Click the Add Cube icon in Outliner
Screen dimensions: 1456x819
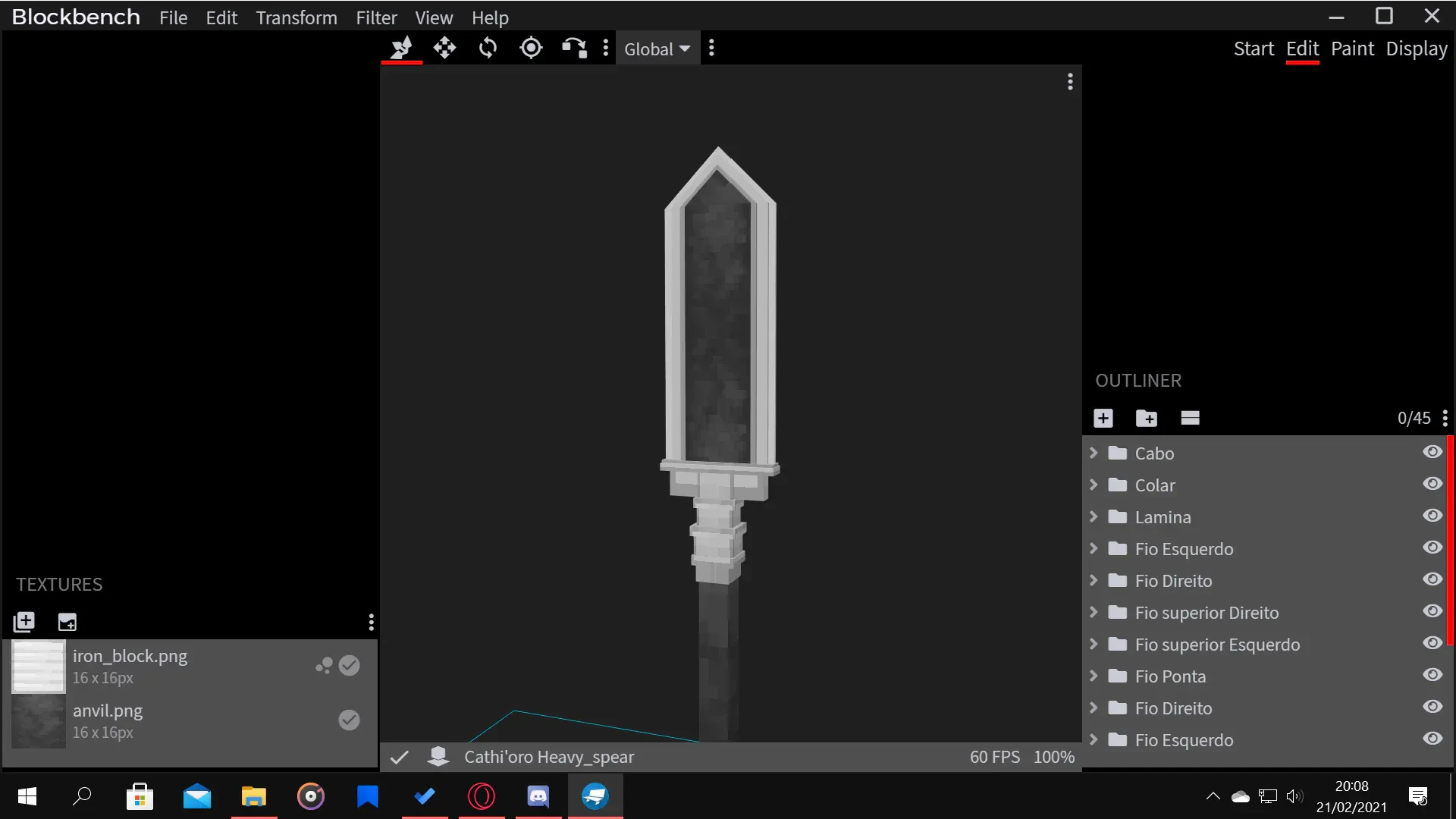(1103, 418)
